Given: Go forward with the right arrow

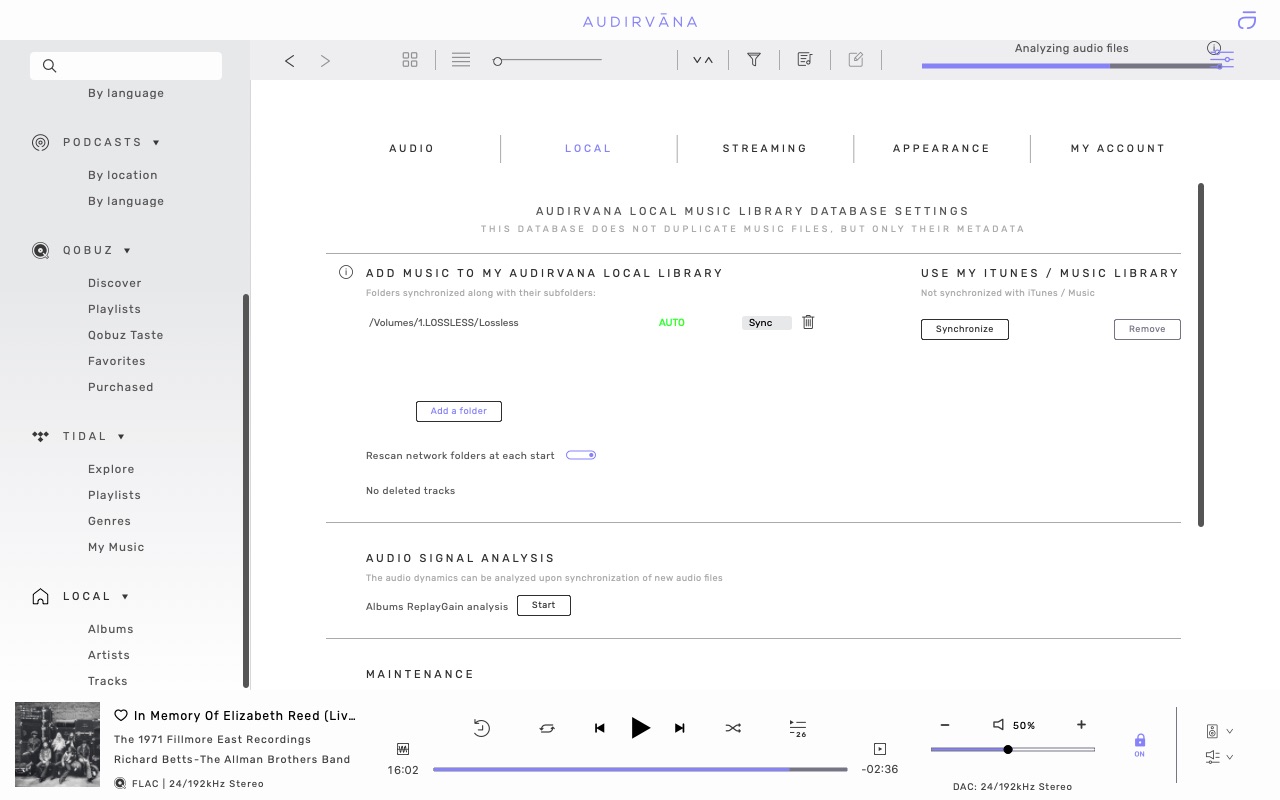Looking at the screenshot, I should (x=325, y=61).
